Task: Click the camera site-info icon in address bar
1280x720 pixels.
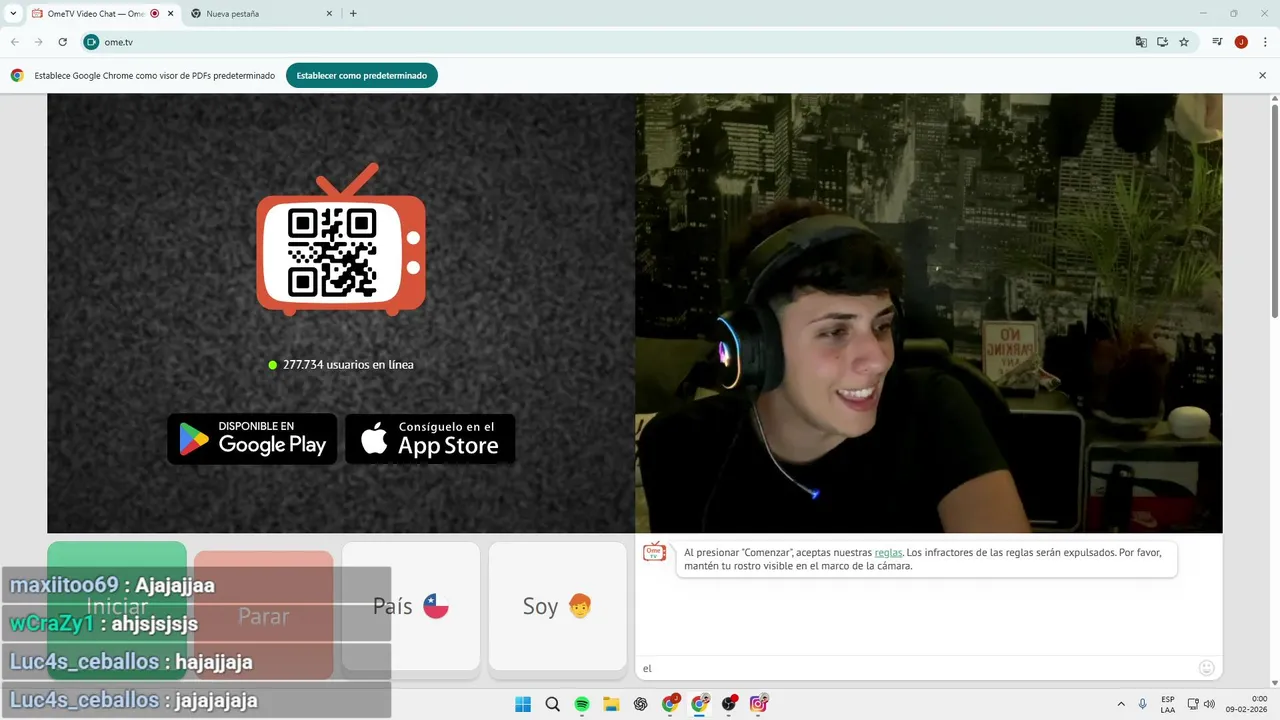Action: (x=92, y=42)
